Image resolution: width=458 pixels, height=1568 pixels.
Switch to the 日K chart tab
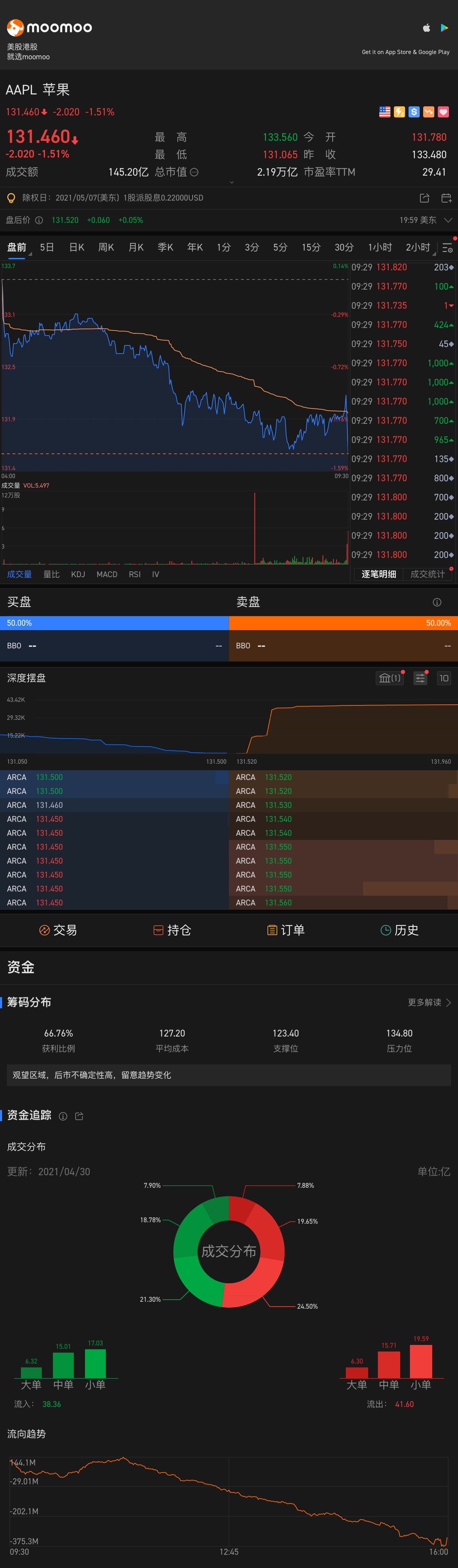tap(77, 247)
